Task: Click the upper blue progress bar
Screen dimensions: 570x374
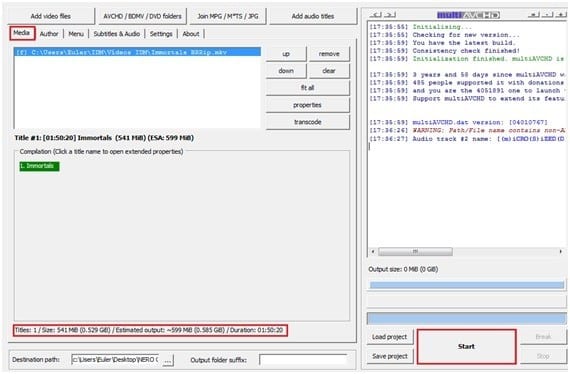Action: click(467, 285)
